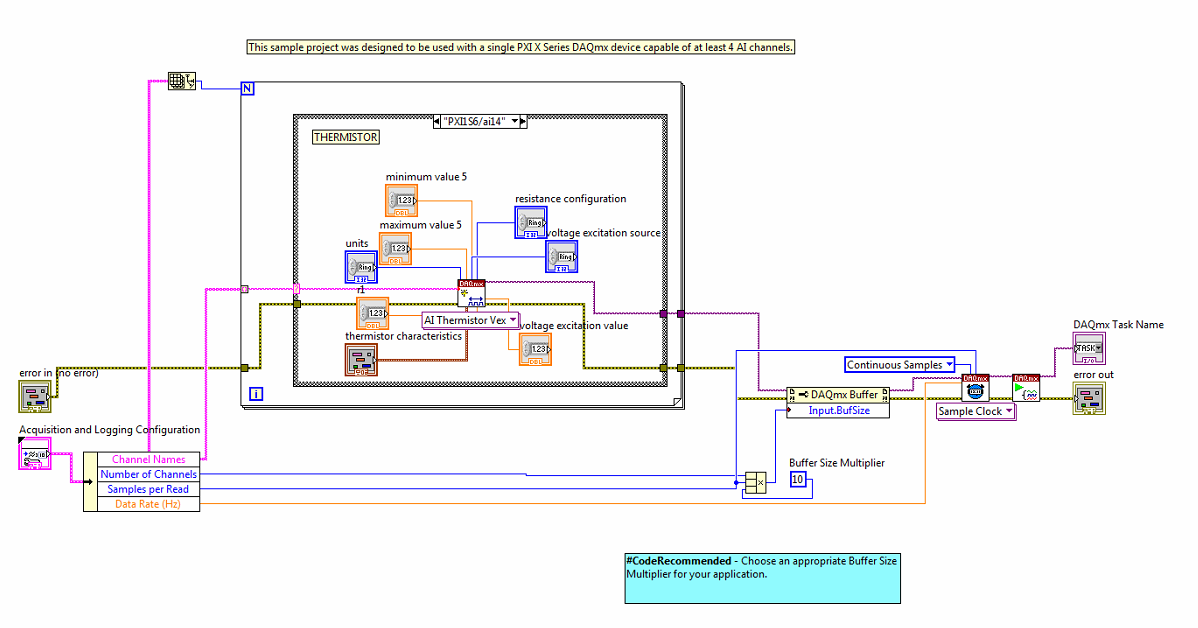Click the units ring terminal
This screenshot has width=1198, height=628.
coord(361,267)
